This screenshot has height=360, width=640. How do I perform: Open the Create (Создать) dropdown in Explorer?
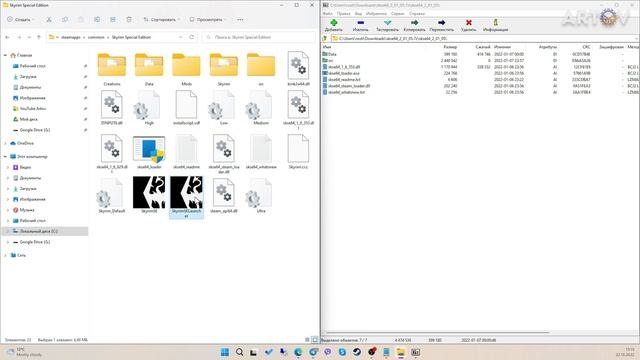pyautogui.click(x=21, y=20)
